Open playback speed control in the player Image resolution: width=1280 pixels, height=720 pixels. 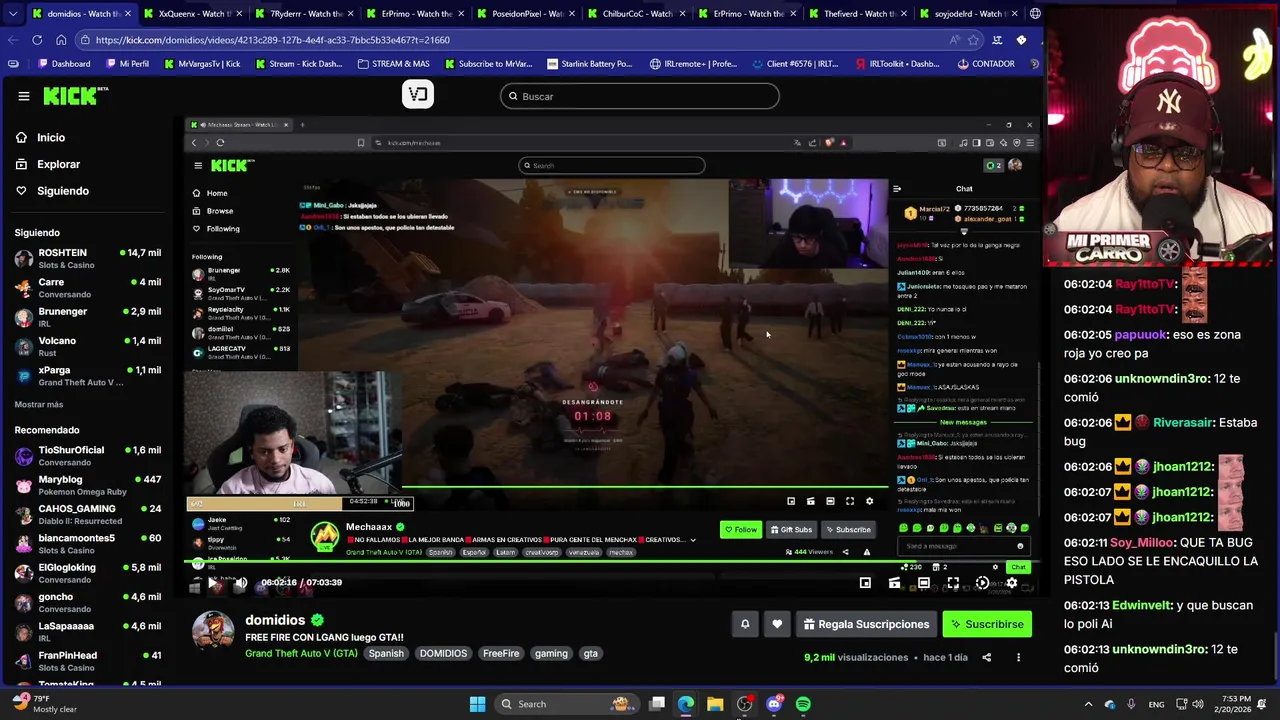pos(982,583)
